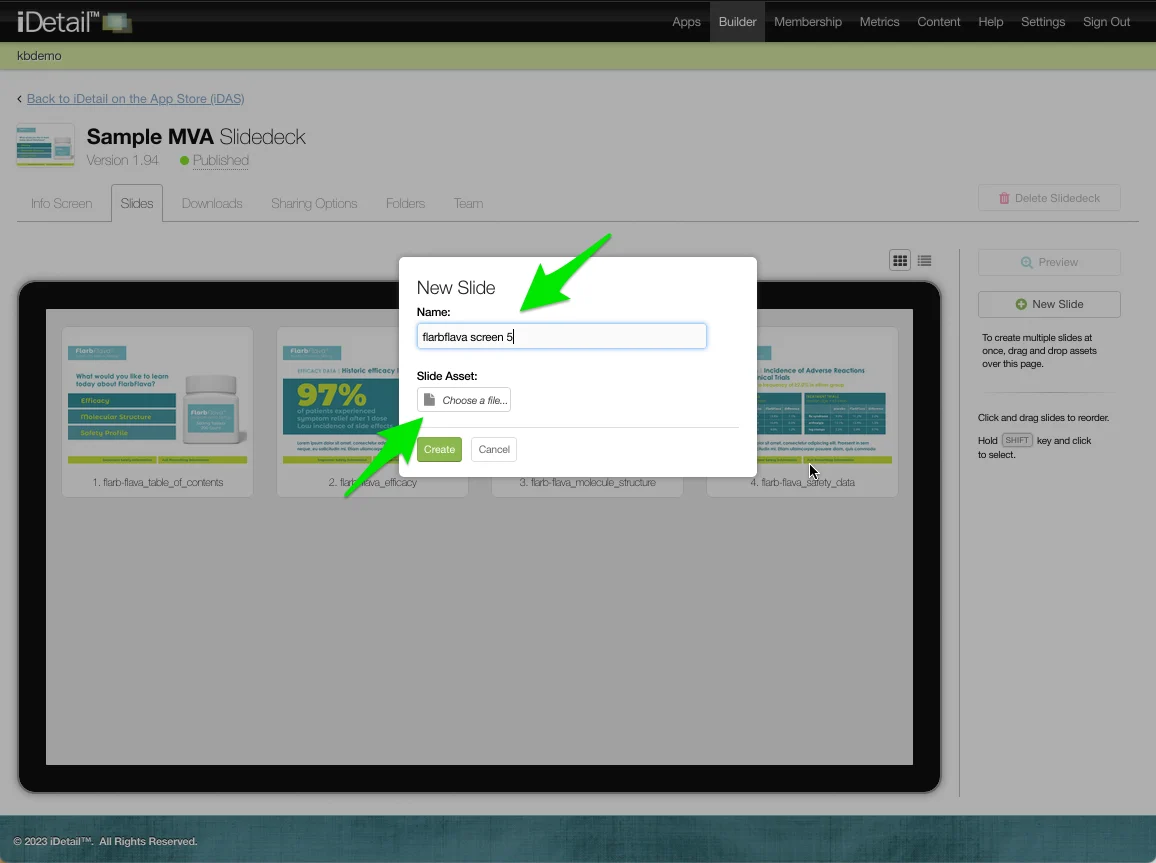Click the Version 1.94 text
The height and width of the screenshot is (863, 1156).
click(122, 161)
